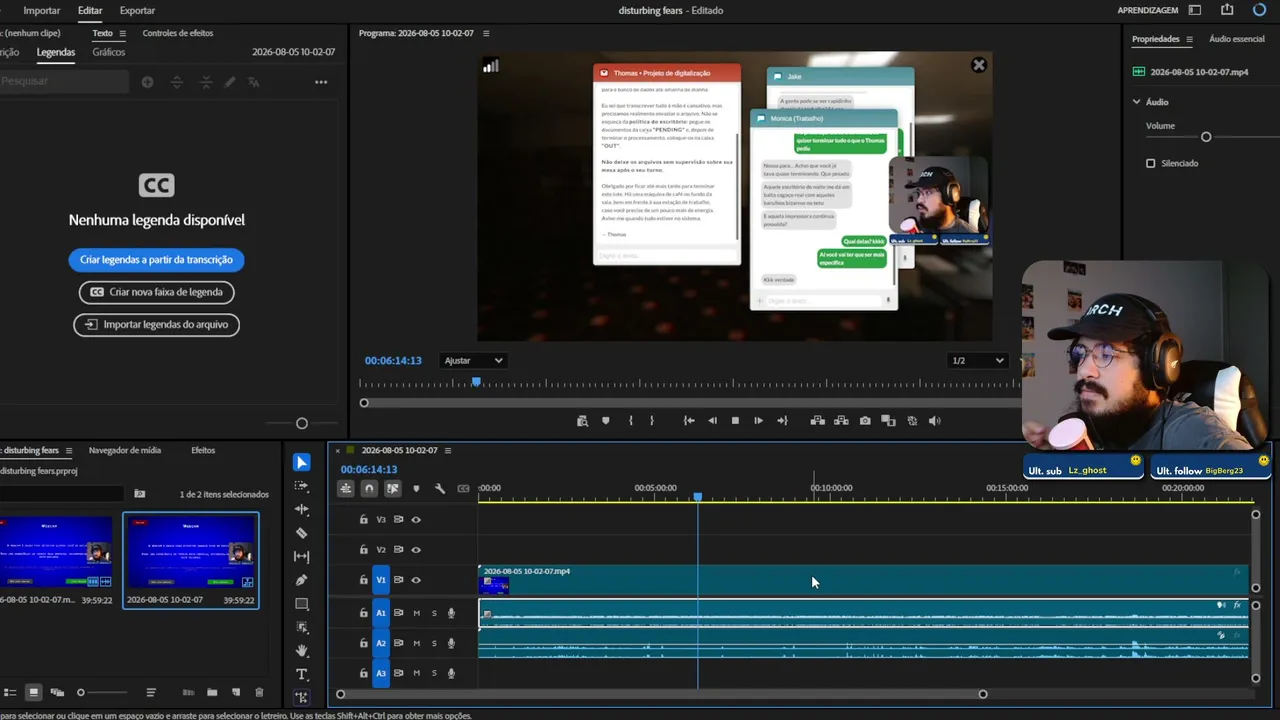1280x720 pixels.
Task: Click Importar legendas do arquivo
Action: (157, 324)
